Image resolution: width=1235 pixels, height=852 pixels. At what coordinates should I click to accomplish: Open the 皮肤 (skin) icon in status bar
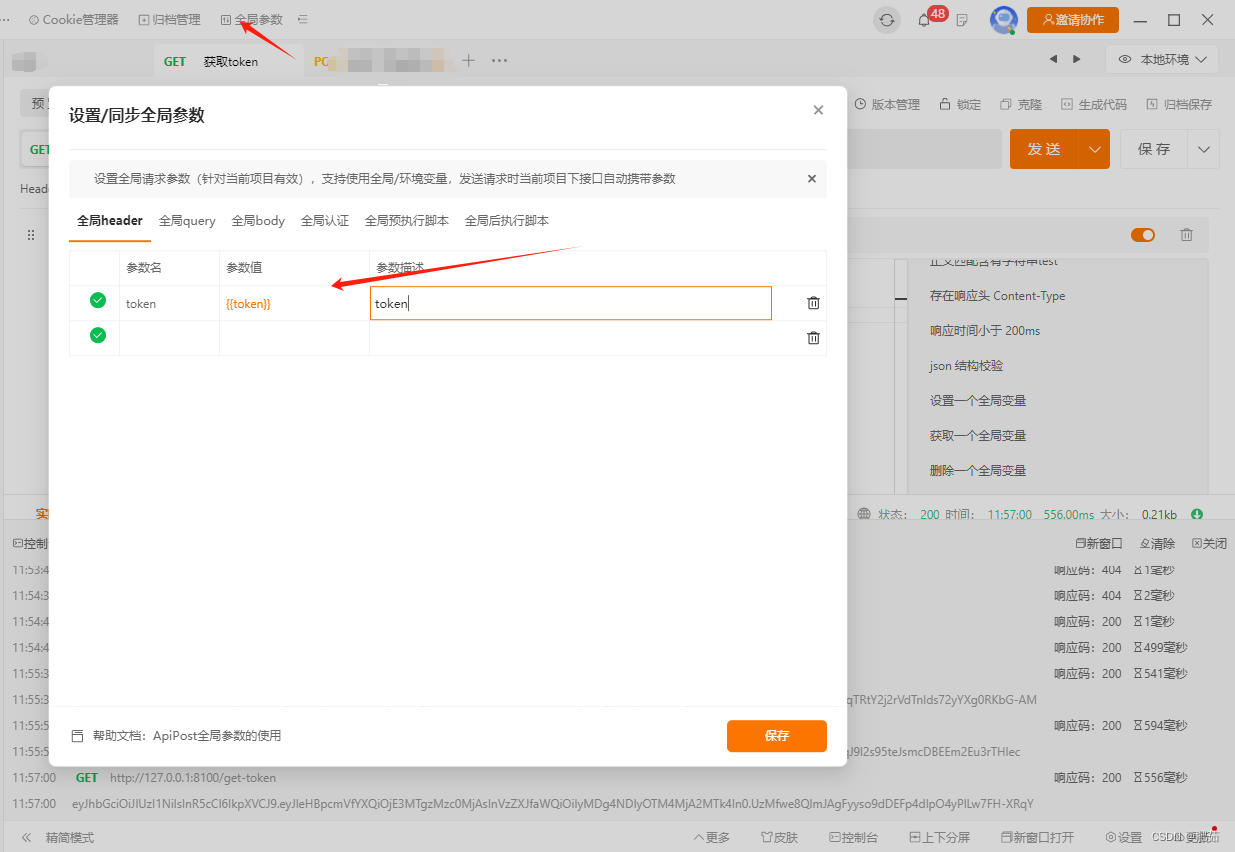(x=780, y=837)
